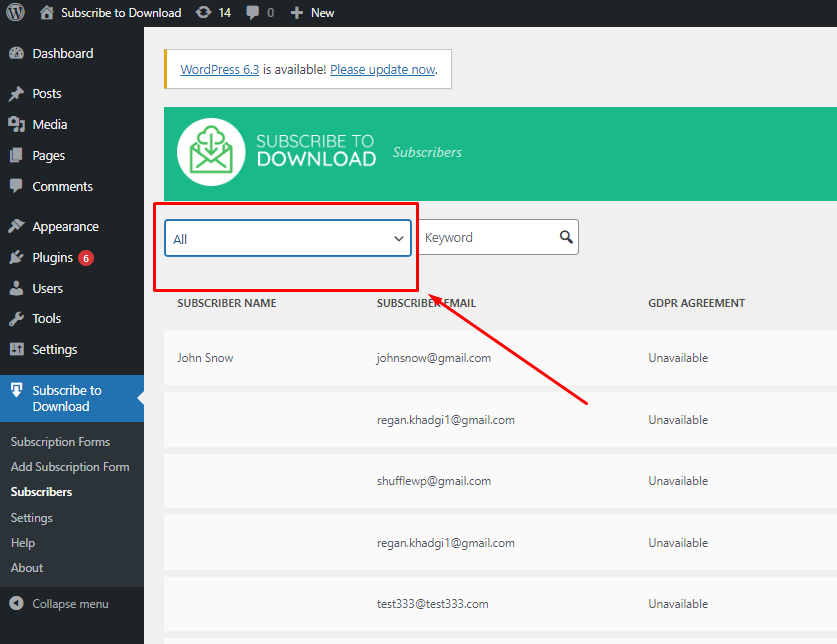Go to Subscription Forms submenu
Screen dimensions: 837x644
pyautogui.click(x=60, y=442)
